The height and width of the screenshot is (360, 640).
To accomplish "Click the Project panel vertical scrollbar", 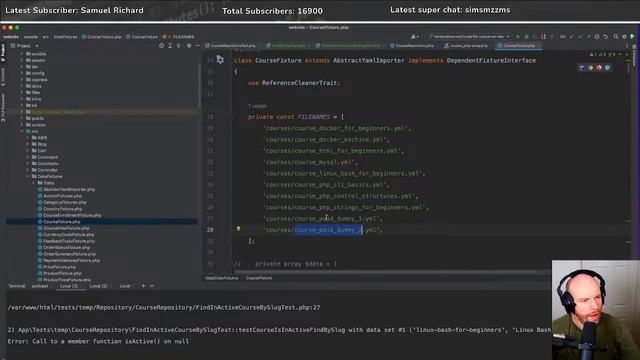I will (x=199, y=86).
